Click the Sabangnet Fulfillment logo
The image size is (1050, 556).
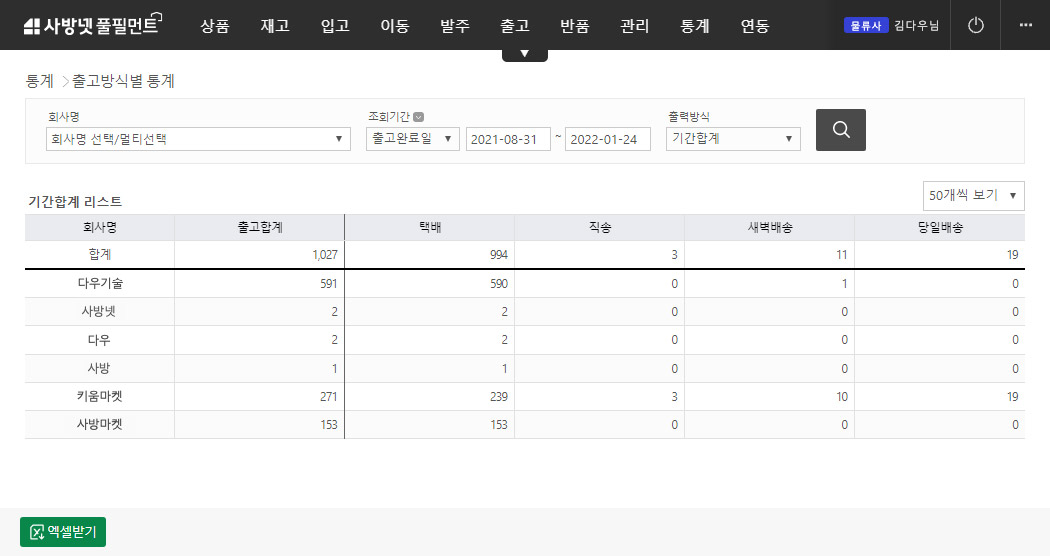pos(91,26)
